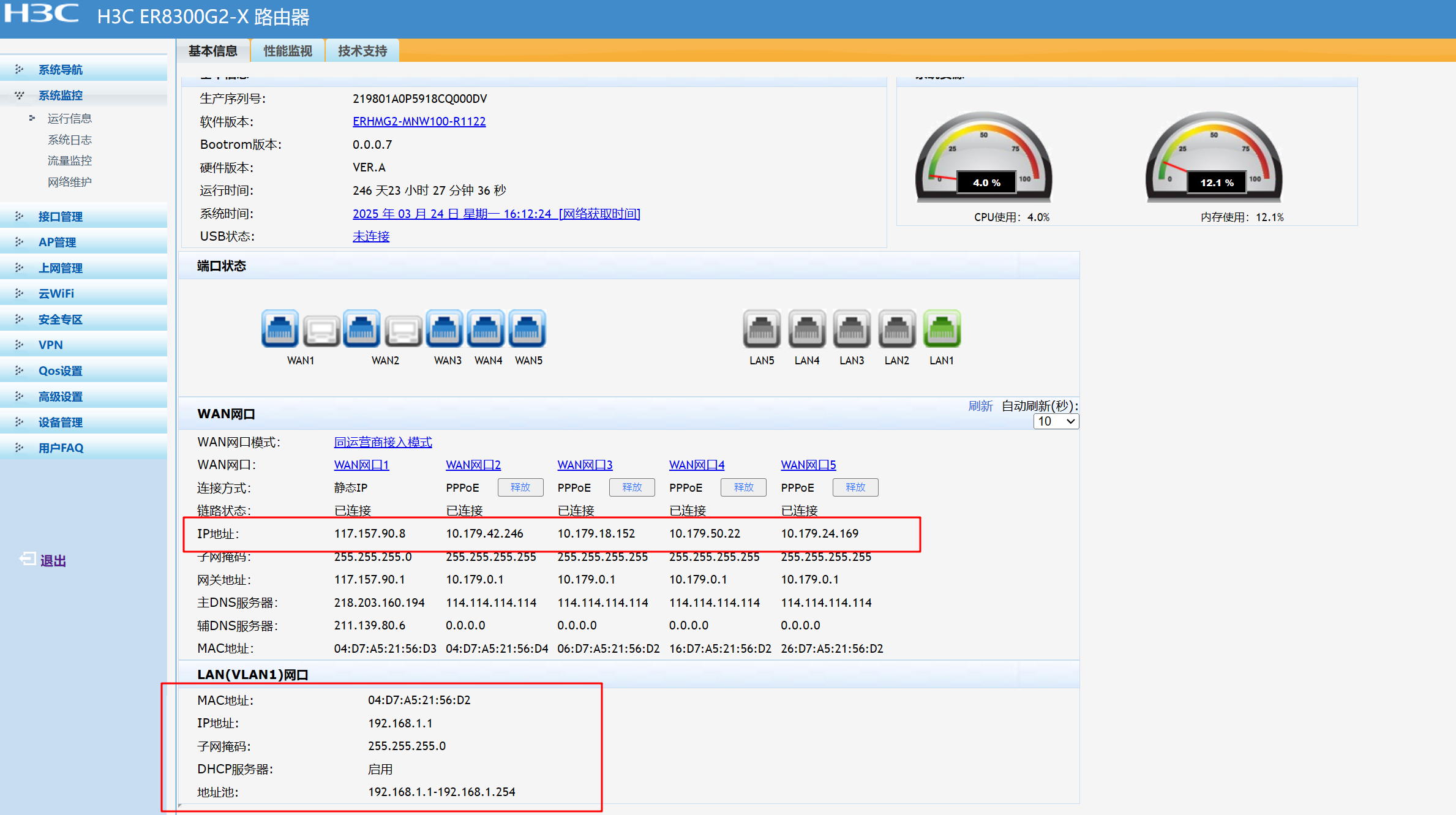Click the CPU usage gauge

click(x=983, y=157)
